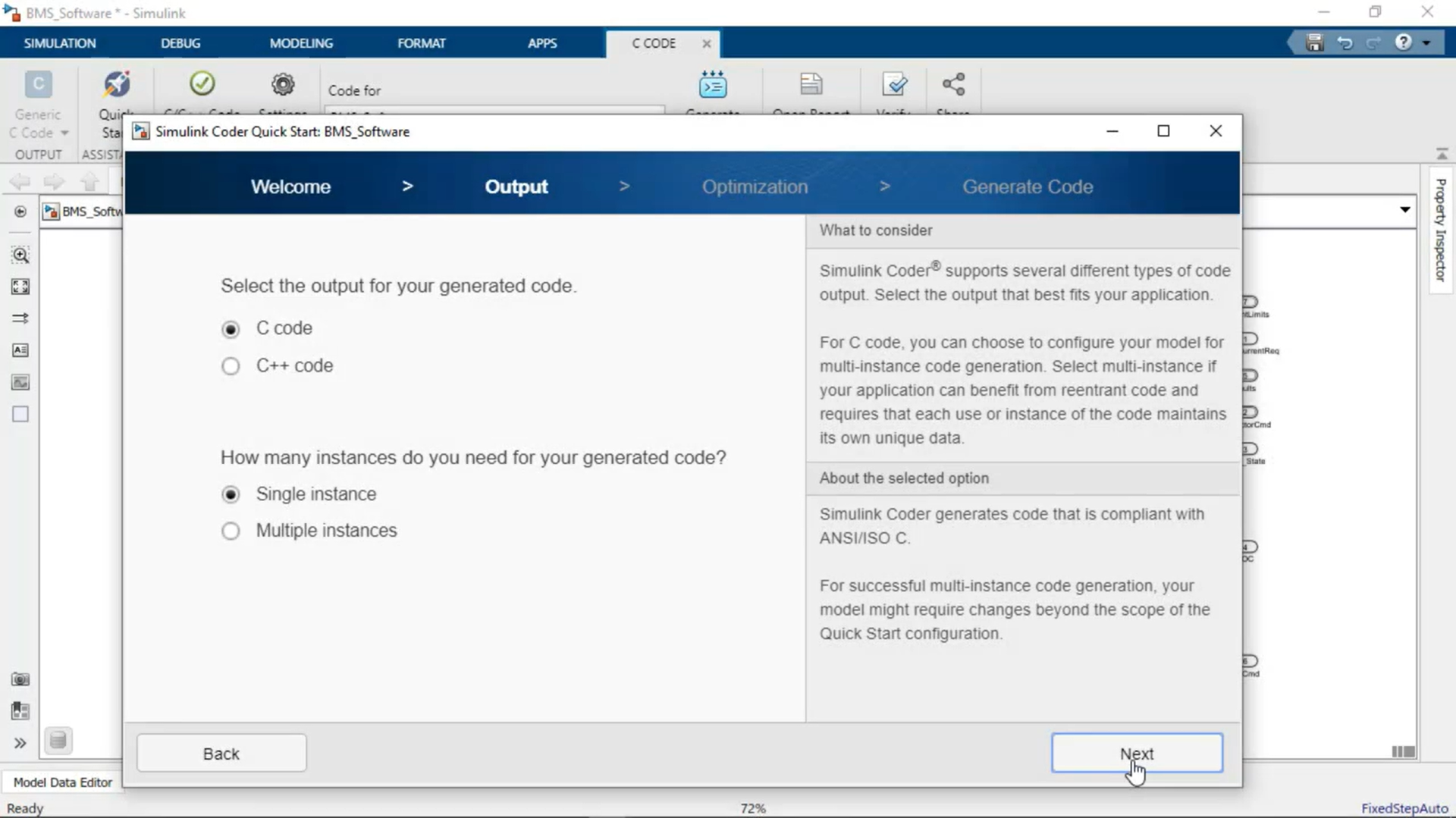Collapse the ribbon toolstrip arrow

click(x=1442, y=154)
